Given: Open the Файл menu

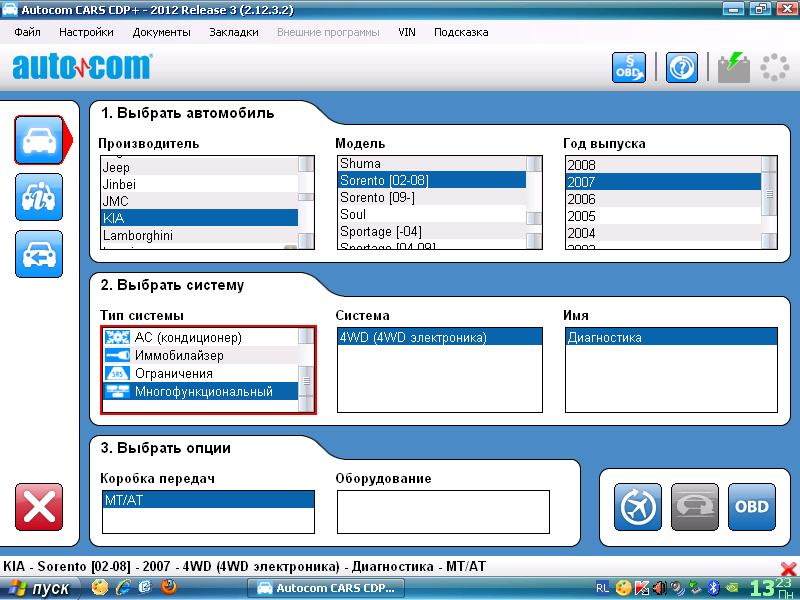Looking at the screenshot, I should (28, 32).
